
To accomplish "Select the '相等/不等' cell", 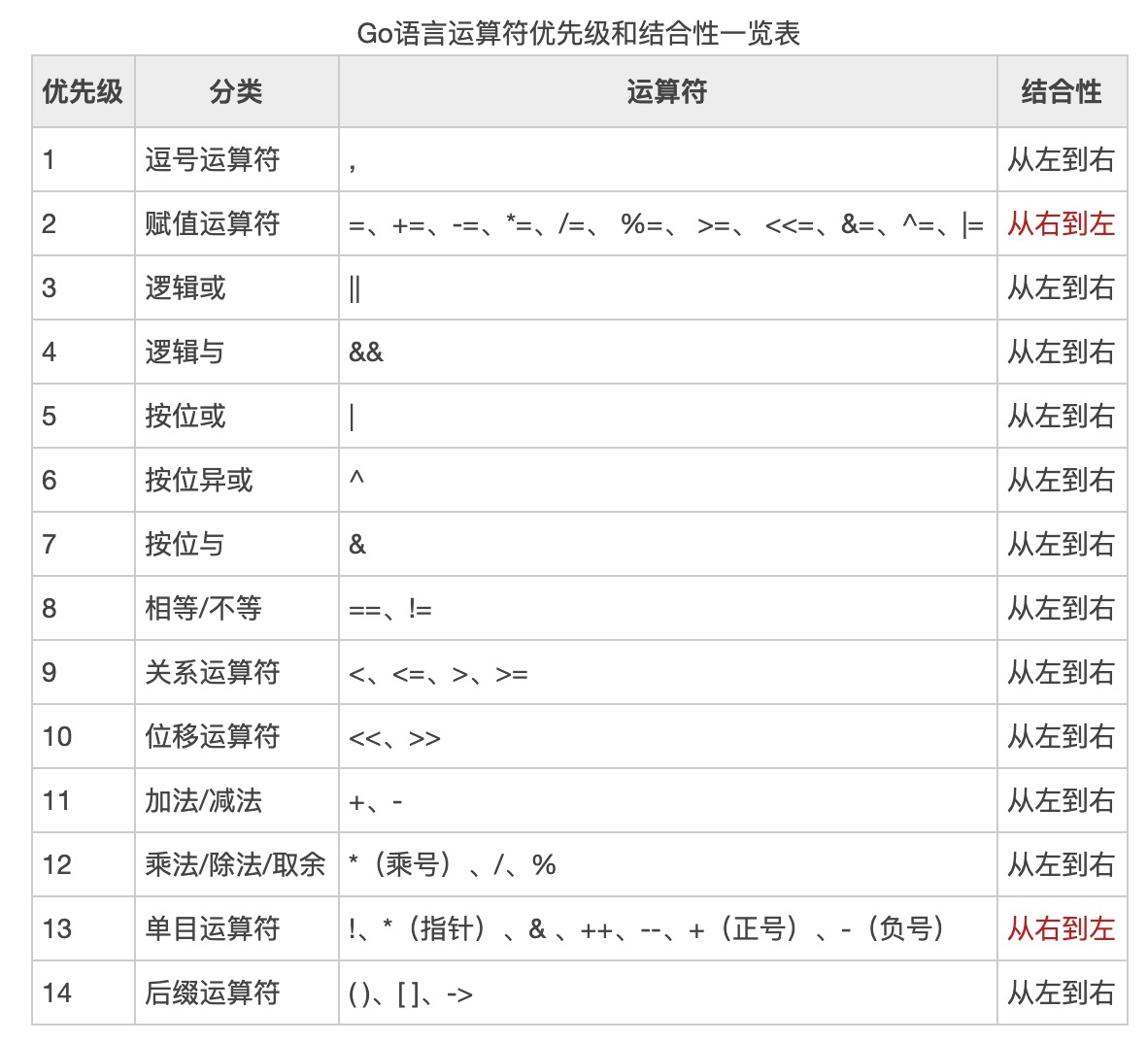I will 236,608.
